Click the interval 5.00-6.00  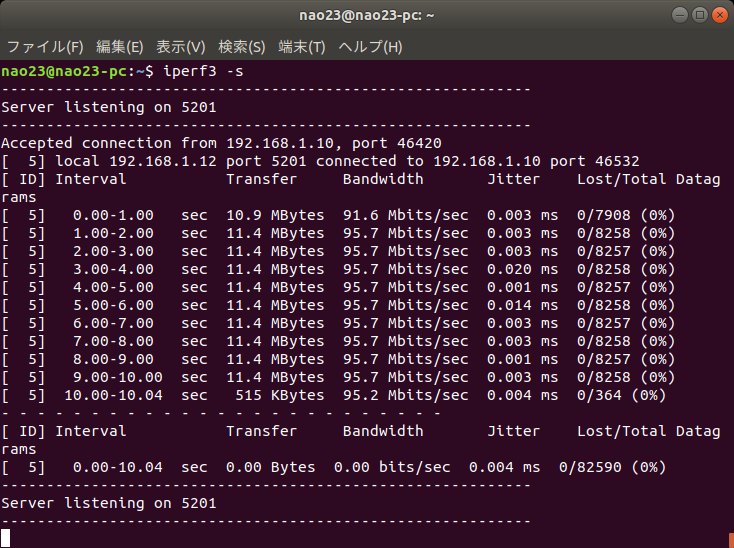point(113,305)
